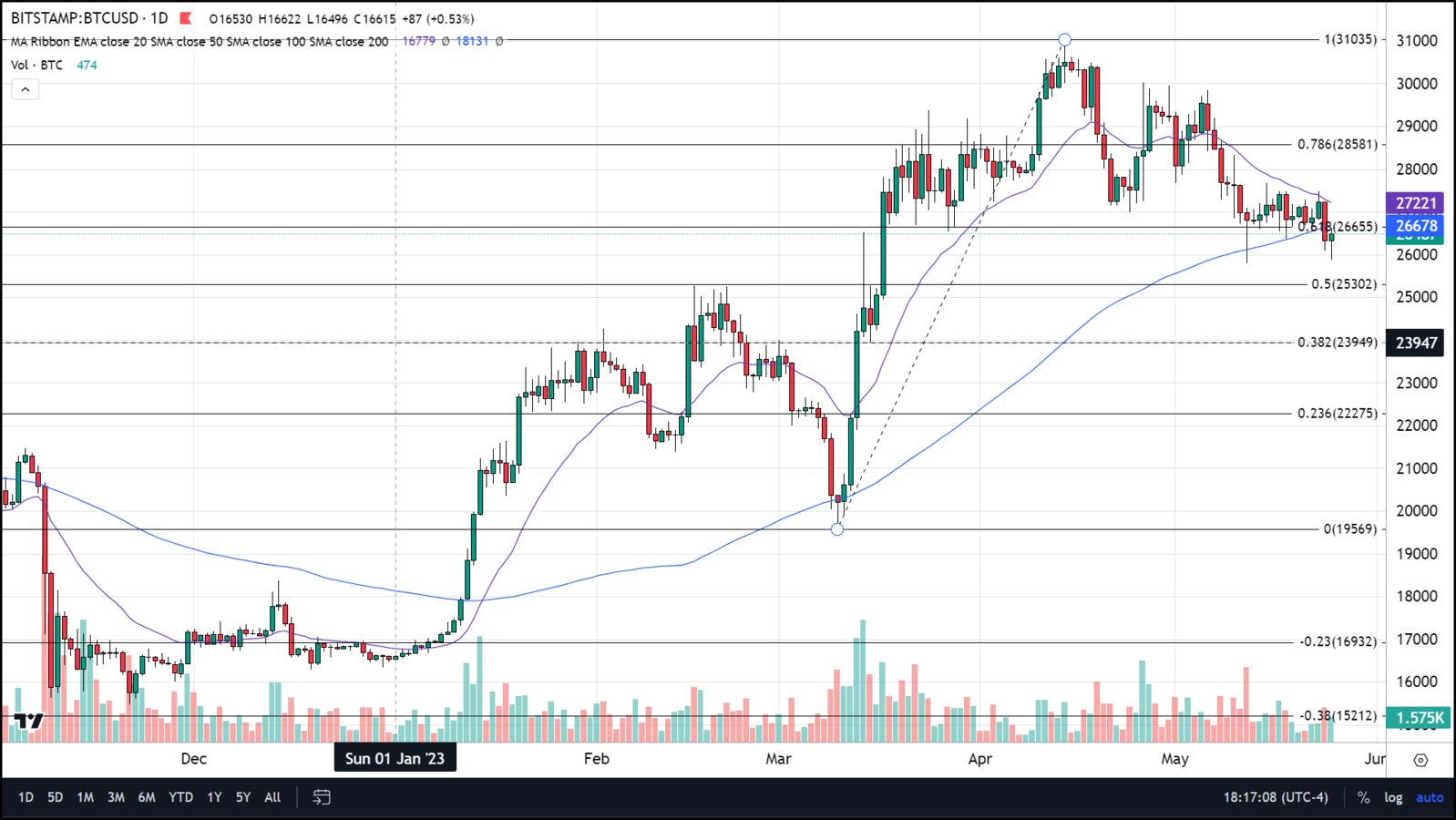Click the 0.5 (25302) Fibonacci level label

[1344, 284]
